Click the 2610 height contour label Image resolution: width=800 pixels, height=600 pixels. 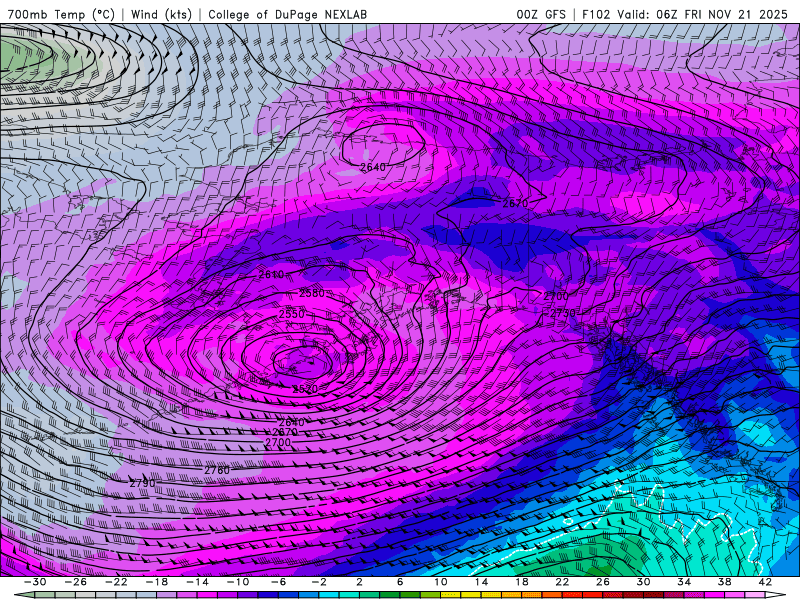(271, 274)
